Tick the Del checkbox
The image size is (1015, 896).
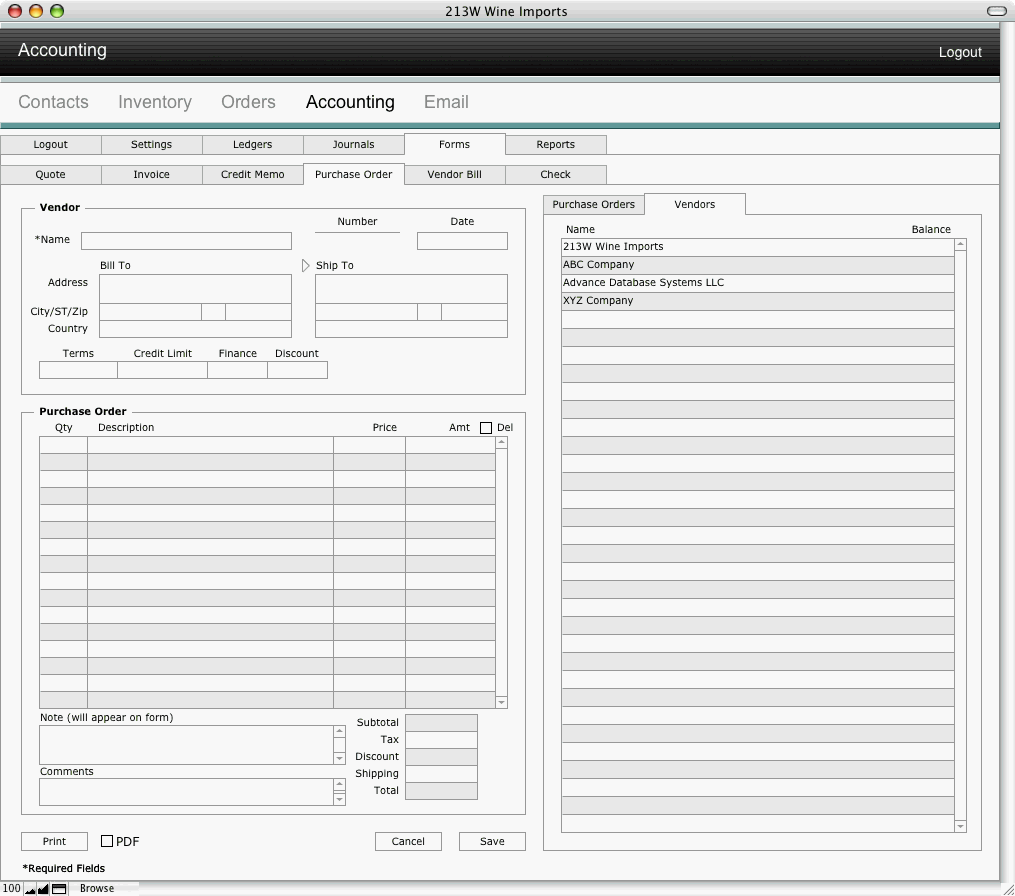(486, 428)
